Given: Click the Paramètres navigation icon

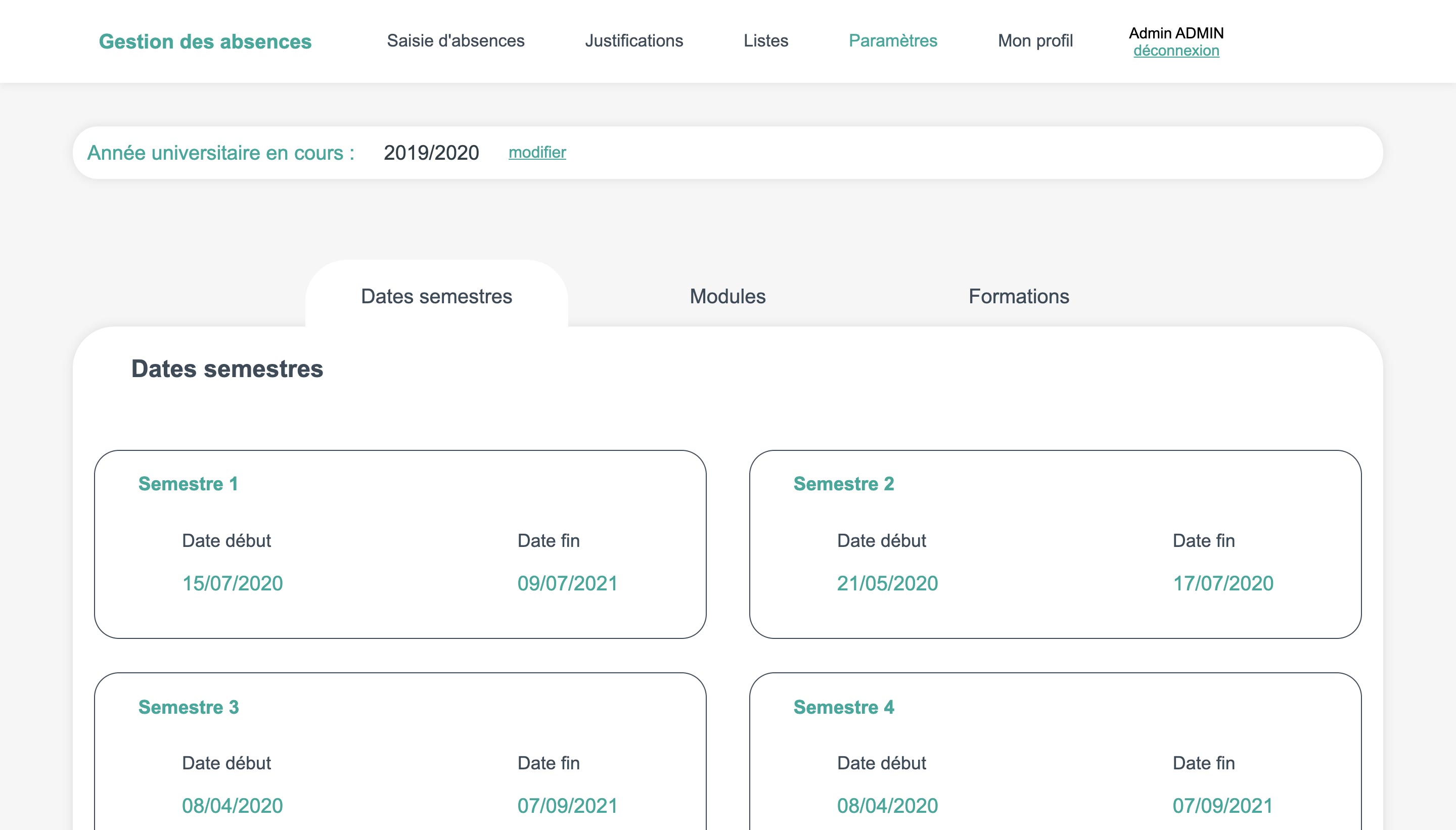Looking at the screenshot, I should [x=893, y=41].
